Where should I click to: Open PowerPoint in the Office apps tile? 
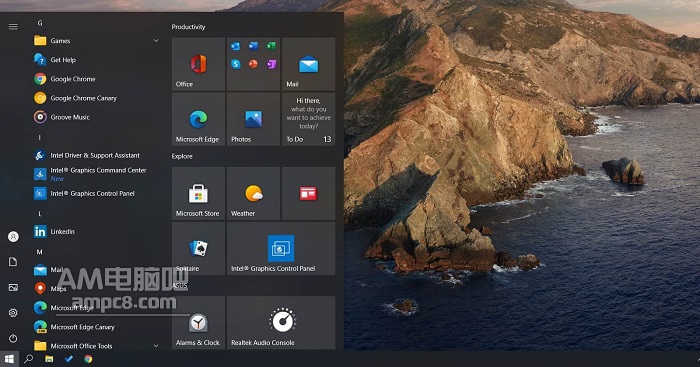tap(253, 64)
